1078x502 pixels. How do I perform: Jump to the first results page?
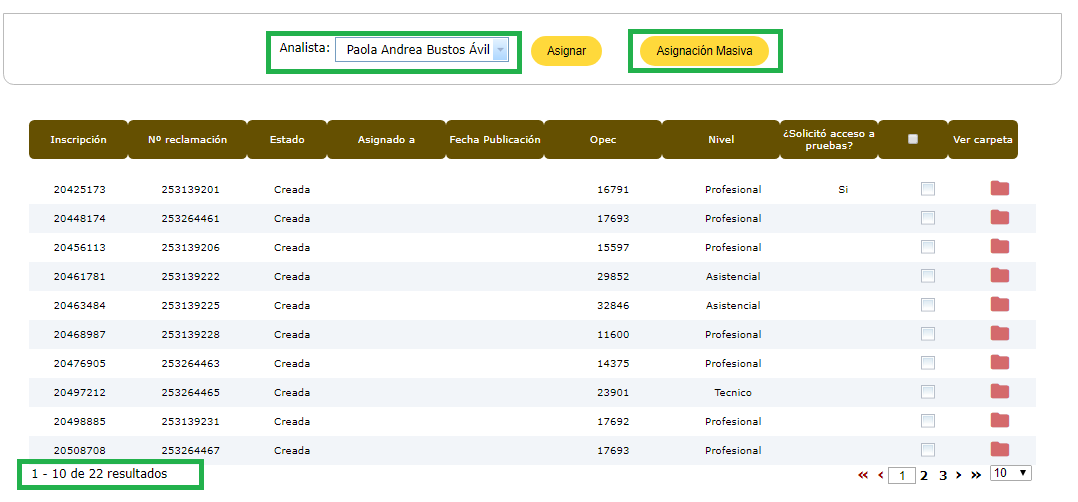[x=863, y=476]
